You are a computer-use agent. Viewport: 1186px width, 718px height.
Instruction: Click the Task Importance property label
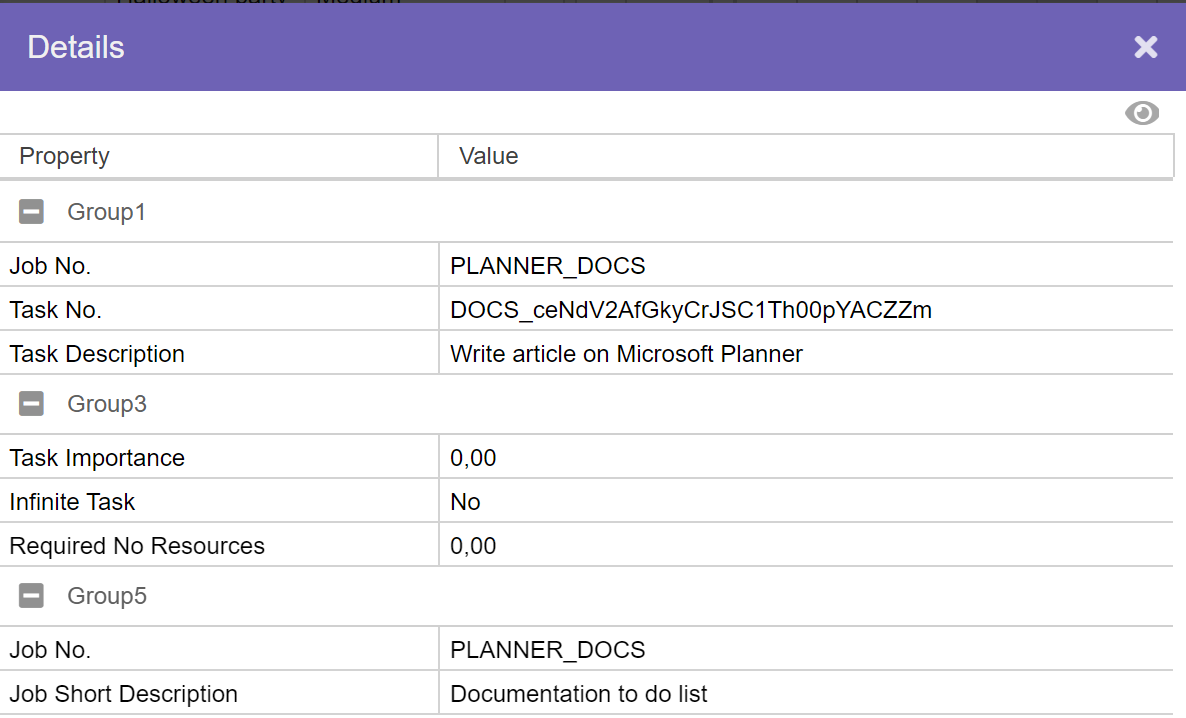(97, 458)
